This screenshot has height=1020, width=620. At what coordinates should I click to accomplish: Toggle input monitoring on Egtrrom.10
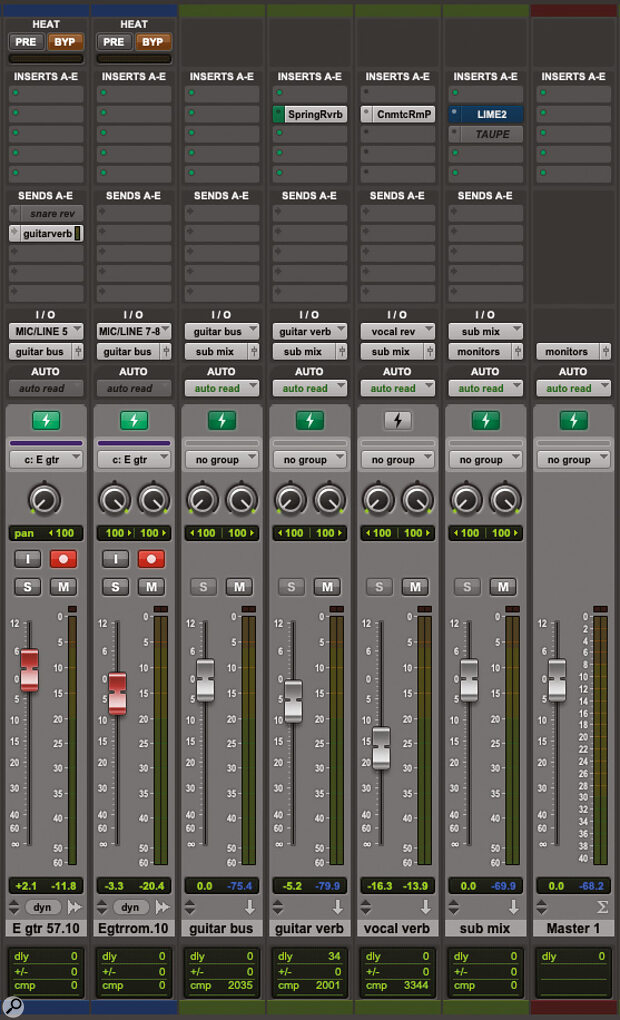116,559
